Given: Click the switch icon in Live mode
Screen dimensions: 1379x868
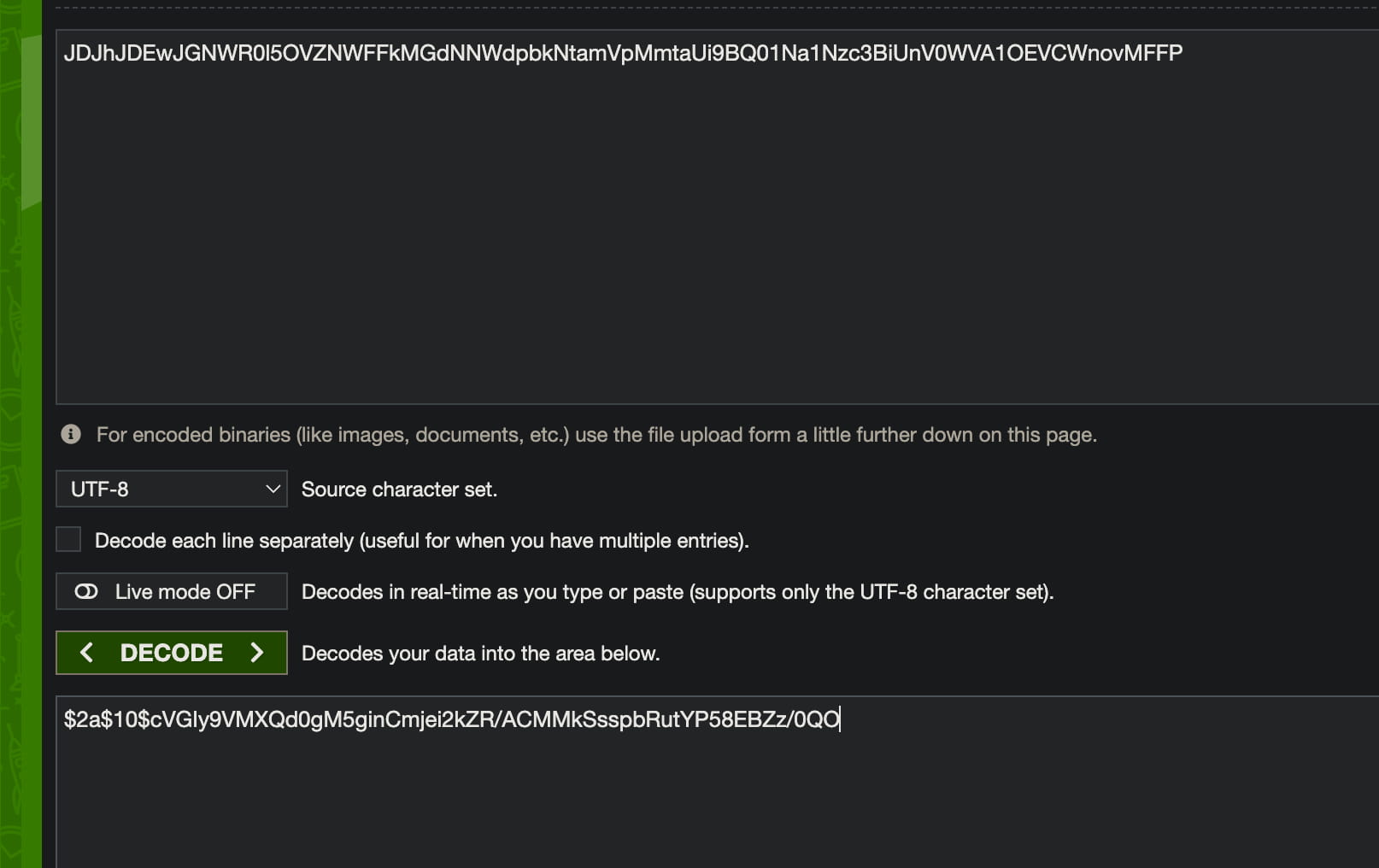Looking at the screenshot, I should (x=86, y=591).
